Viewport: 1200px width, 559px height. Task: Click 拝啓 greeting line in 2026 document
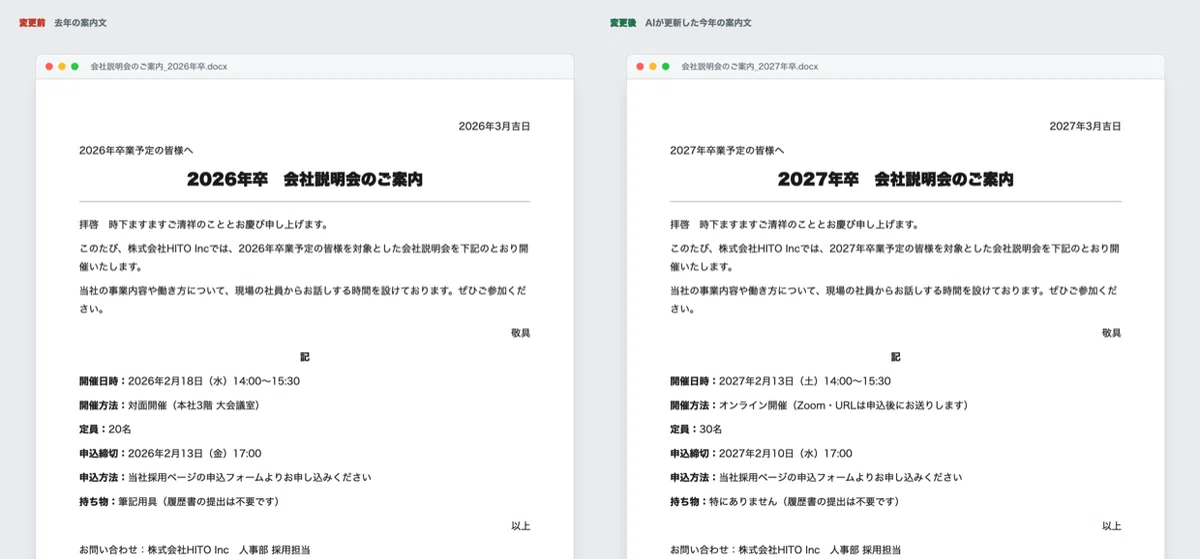coord(204,224)
